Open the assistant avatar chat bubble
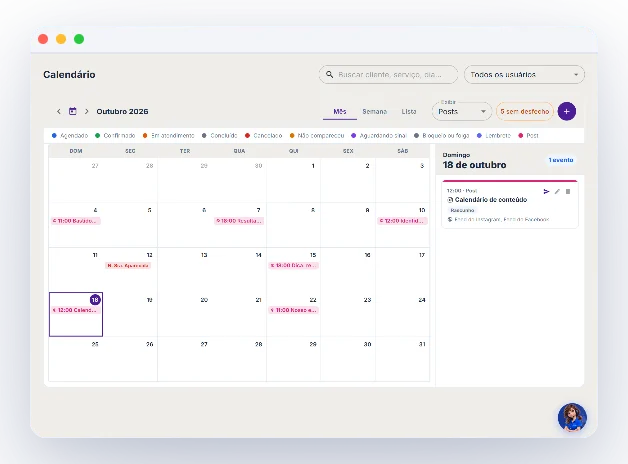This screenshot has height=464, width=628. pyautogui.click(x=572, y=417)
